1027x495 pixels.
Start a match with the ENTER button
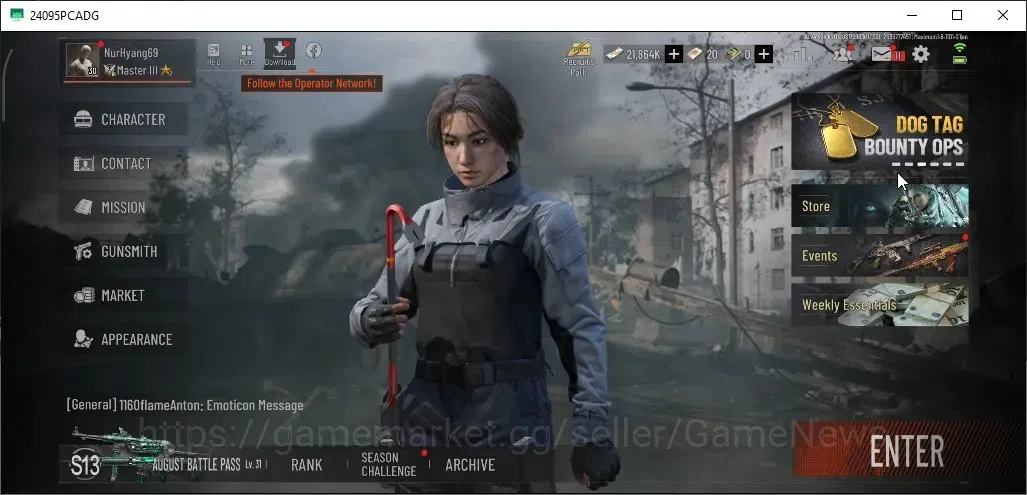[906, 451]
